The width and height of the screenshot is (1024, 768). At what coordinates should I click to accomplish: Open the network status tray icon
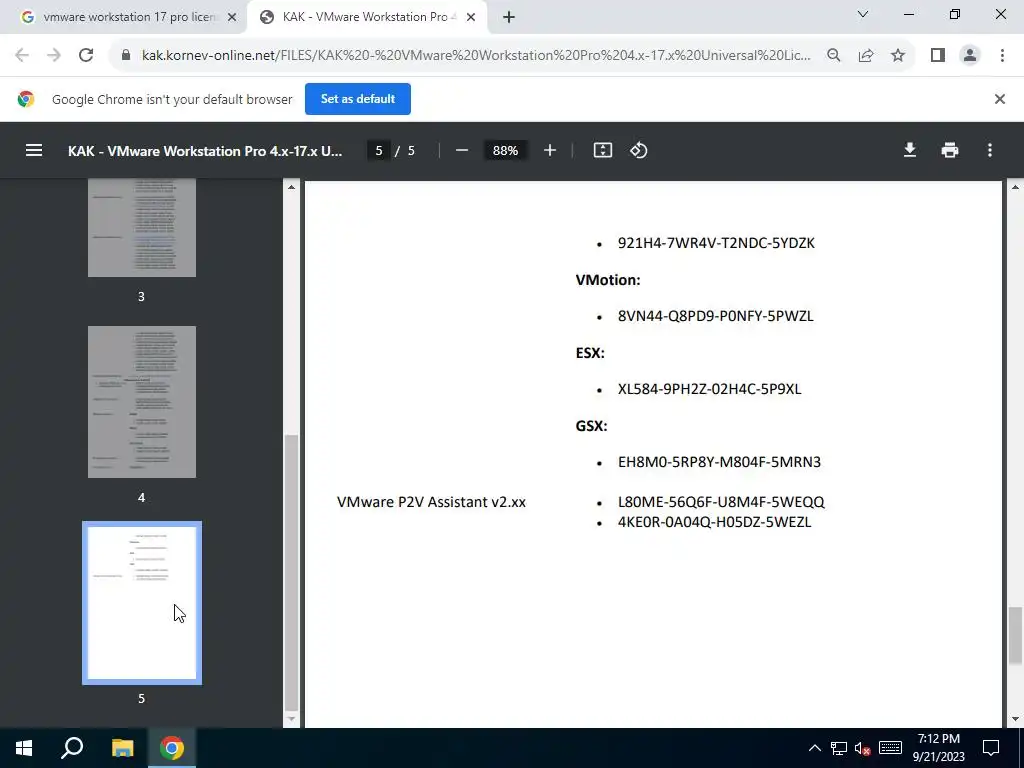point(839,748)
